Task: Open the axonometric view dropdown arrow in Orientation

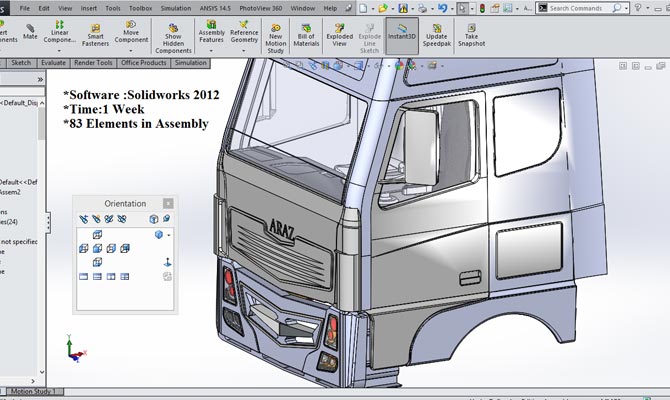Action: coord(169,235)
